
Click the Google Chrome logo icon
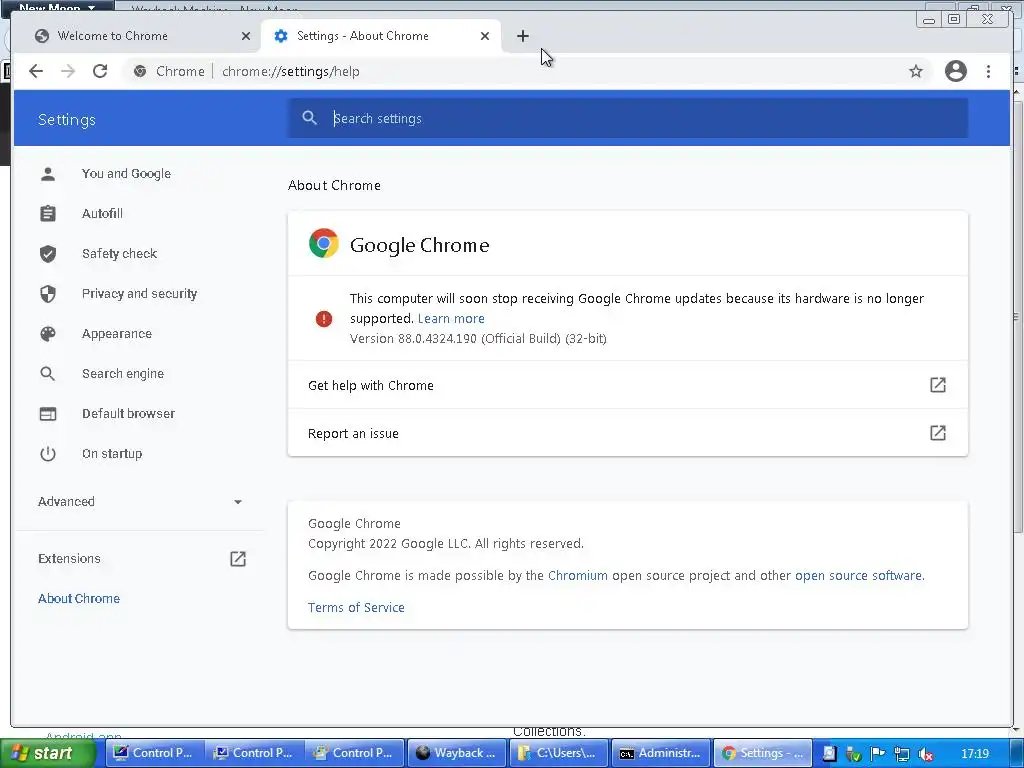coord(324,244)
